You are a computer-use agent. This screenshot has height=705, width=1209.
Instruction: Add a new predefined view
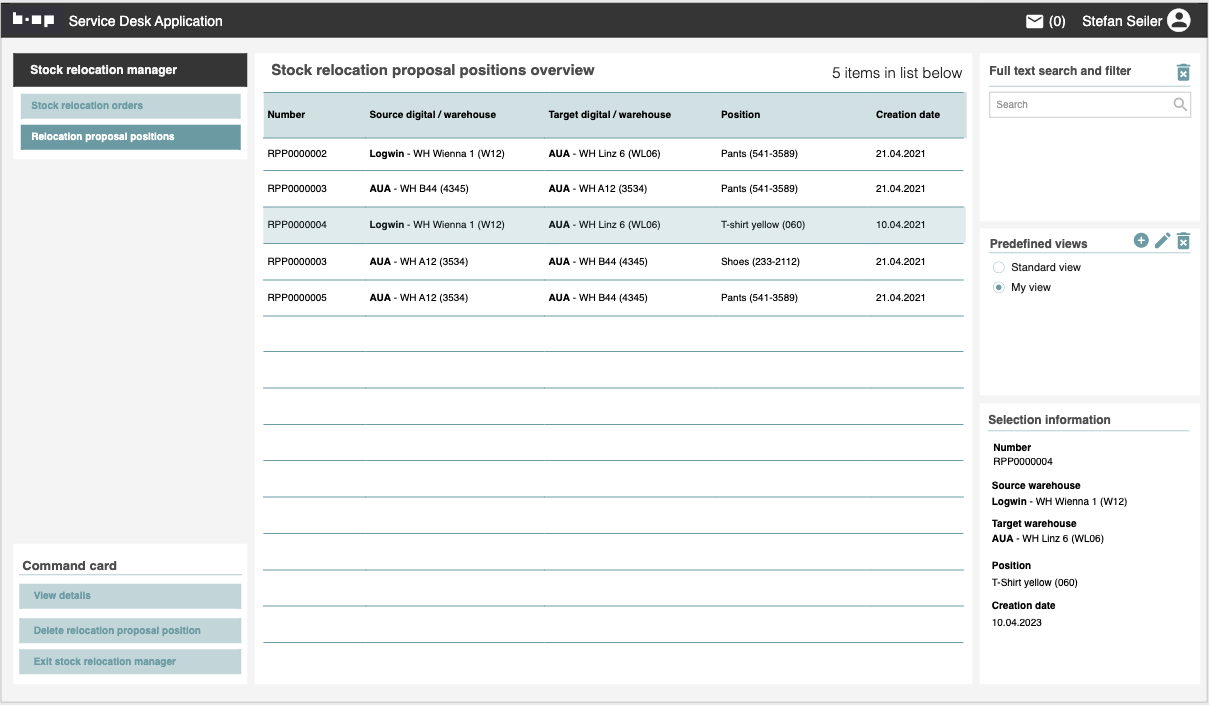pyautogui.click(x=1141, y=241)
